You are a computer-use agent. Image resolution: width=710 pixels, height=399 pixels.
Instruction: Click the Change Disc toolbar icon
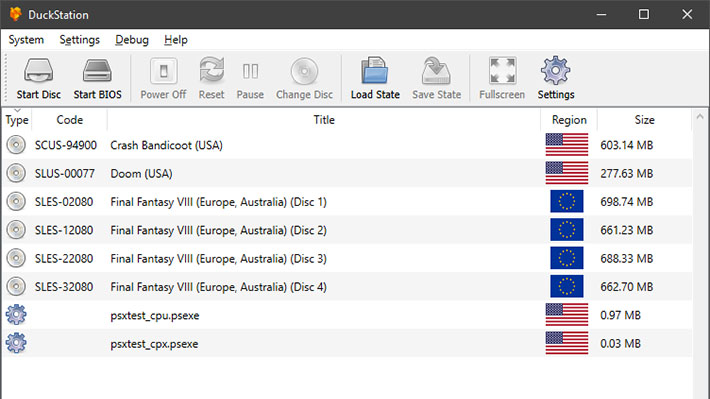tap(304, 71)
